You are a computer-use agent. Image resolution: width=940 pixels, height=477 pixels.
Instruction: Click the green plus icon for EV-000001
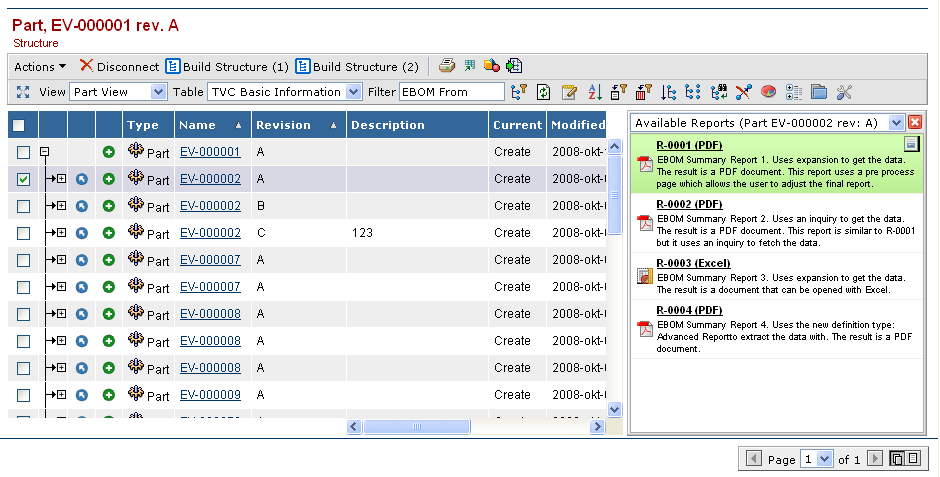[x=109, y=152]
